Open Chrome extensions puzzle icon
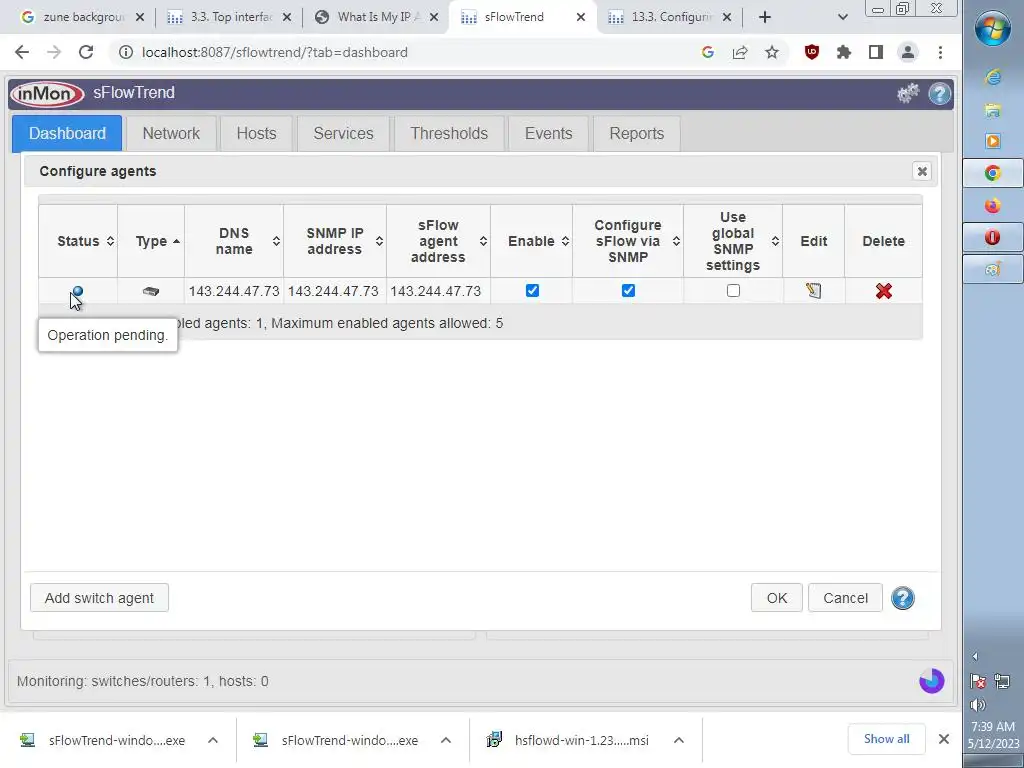Screen dimensions: 1024x768 pos(844,52)
